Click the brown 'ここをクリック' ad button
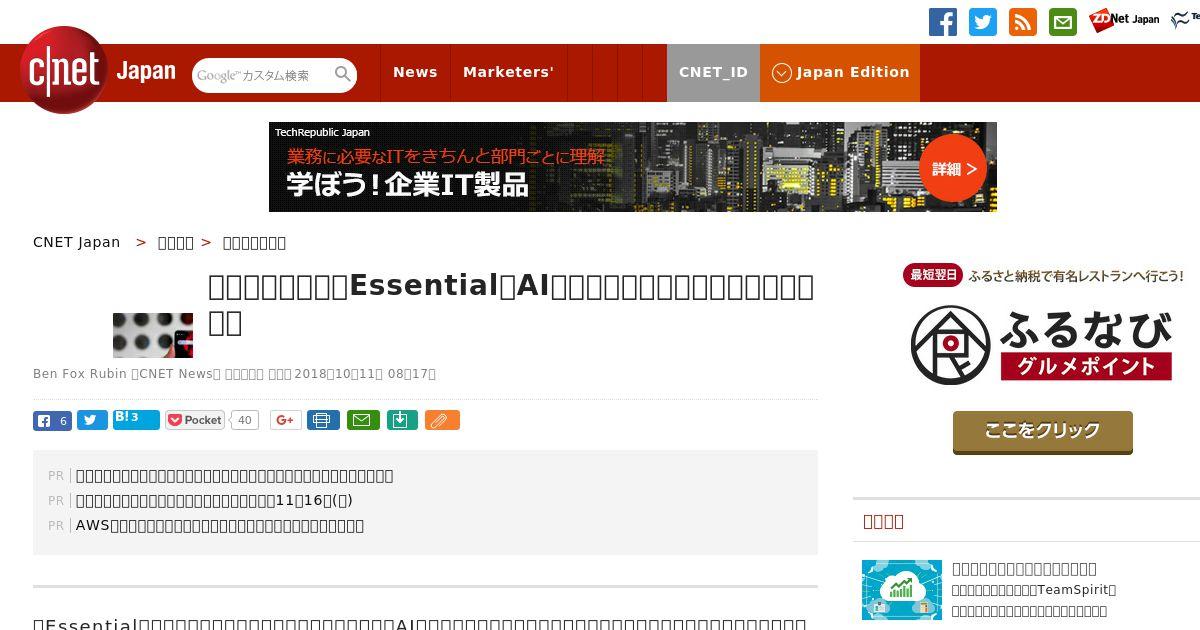 pyautogui.click(x=1043, y=432)
